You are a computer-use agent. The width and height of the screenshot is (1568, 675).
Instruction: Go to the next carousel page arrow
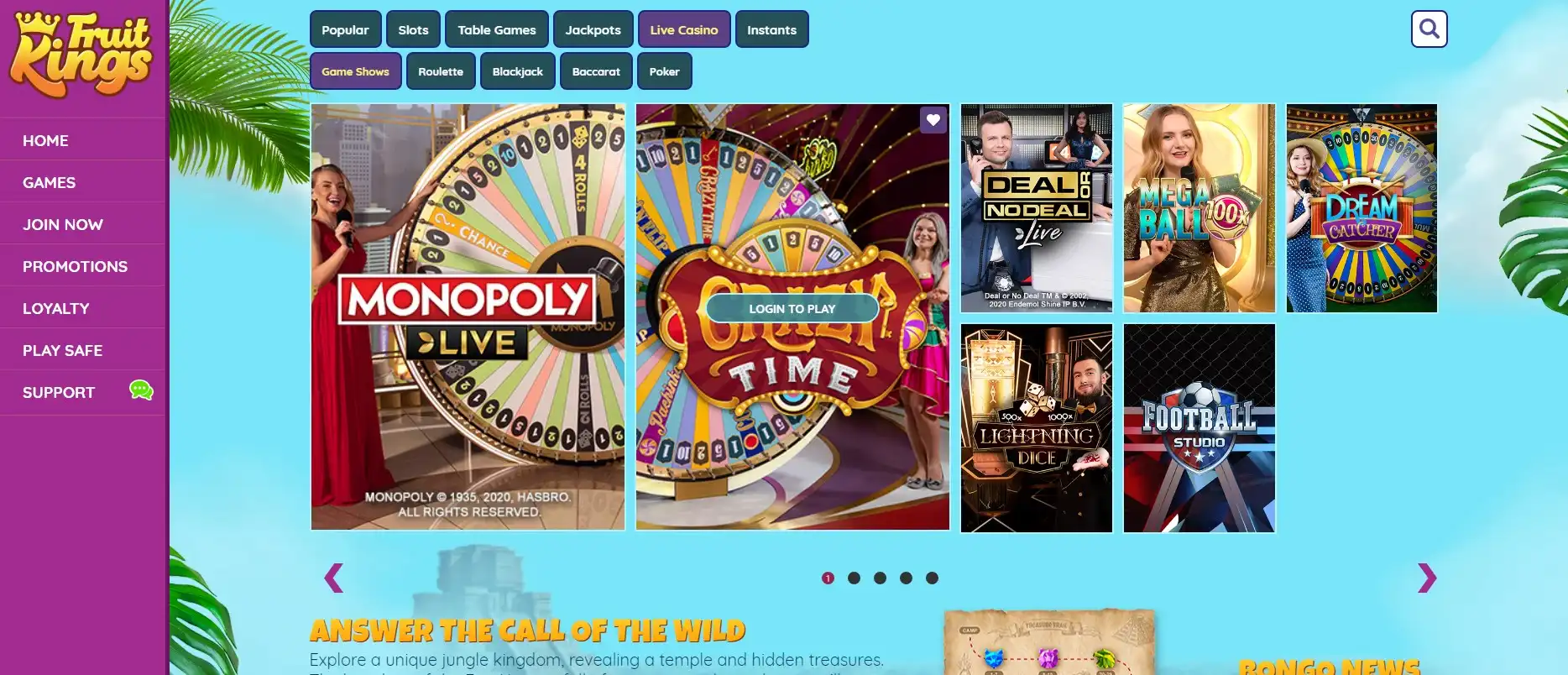pyautogui.click(x=1427, y=578)
